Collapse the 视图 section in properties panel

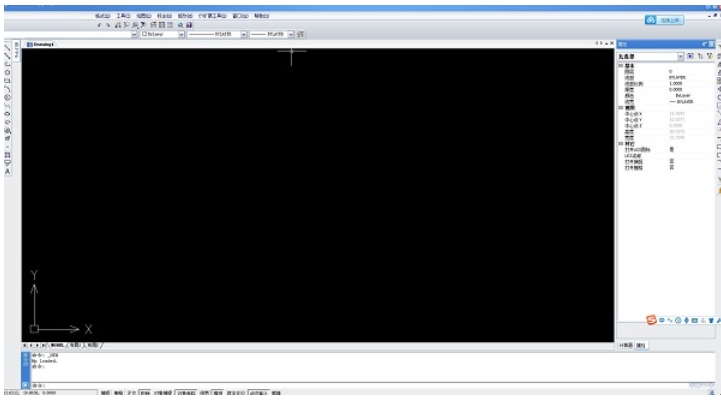tap(621, 108)
